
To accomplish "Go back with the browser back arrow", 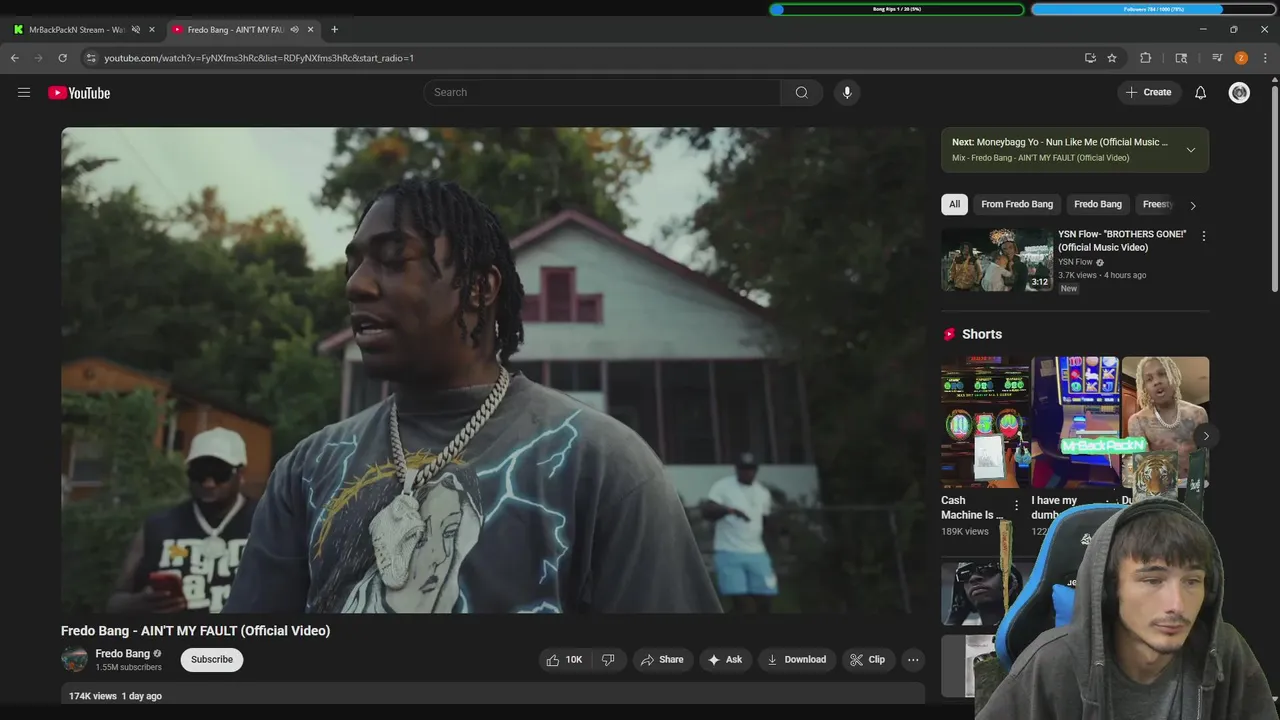I will click(x=15, y=58).
